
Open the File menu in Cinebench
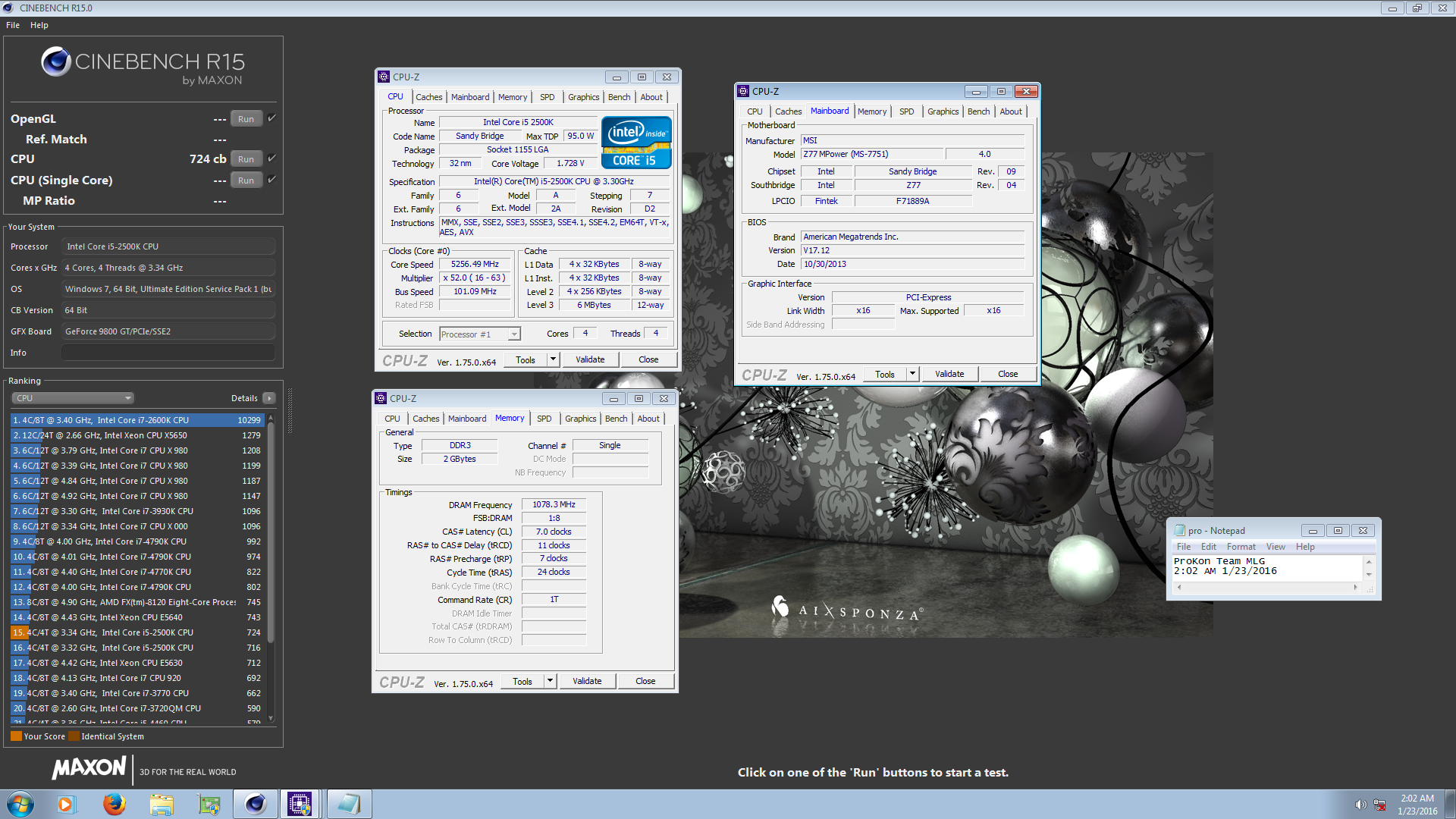click(x=13, y=25)
